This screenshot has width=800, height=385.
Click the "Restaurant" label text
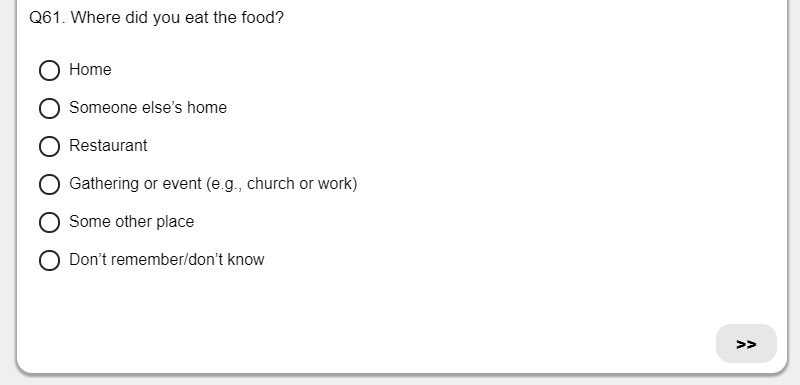click(108, 145)
